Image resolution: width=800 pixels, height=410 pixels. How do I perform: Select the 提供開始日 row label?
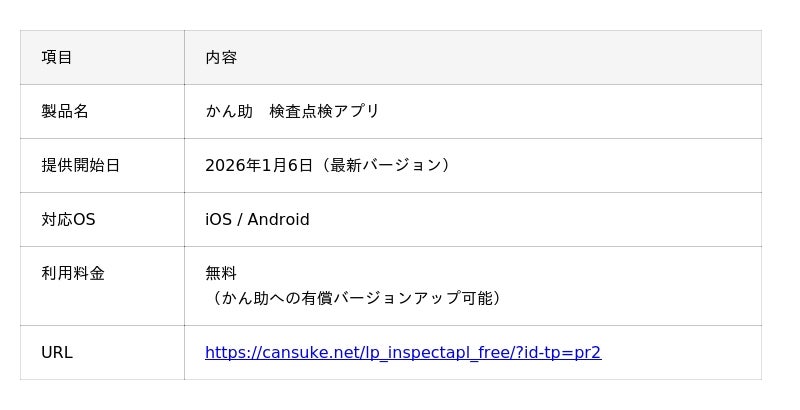click(x=80, y=165)
